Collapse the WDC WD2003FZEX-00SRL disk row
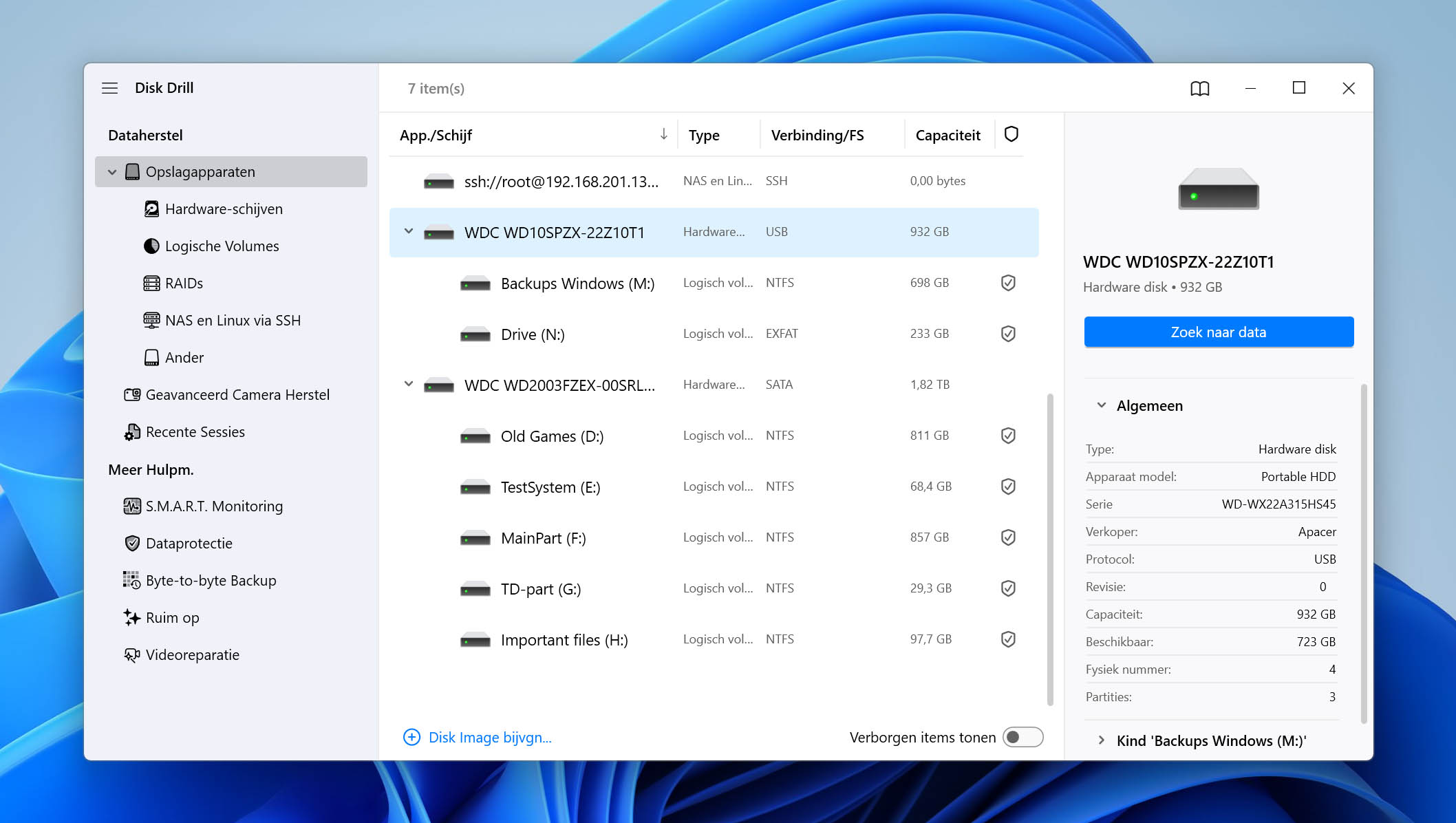This screenshot has height=823, width=1456. coord(409,385)
